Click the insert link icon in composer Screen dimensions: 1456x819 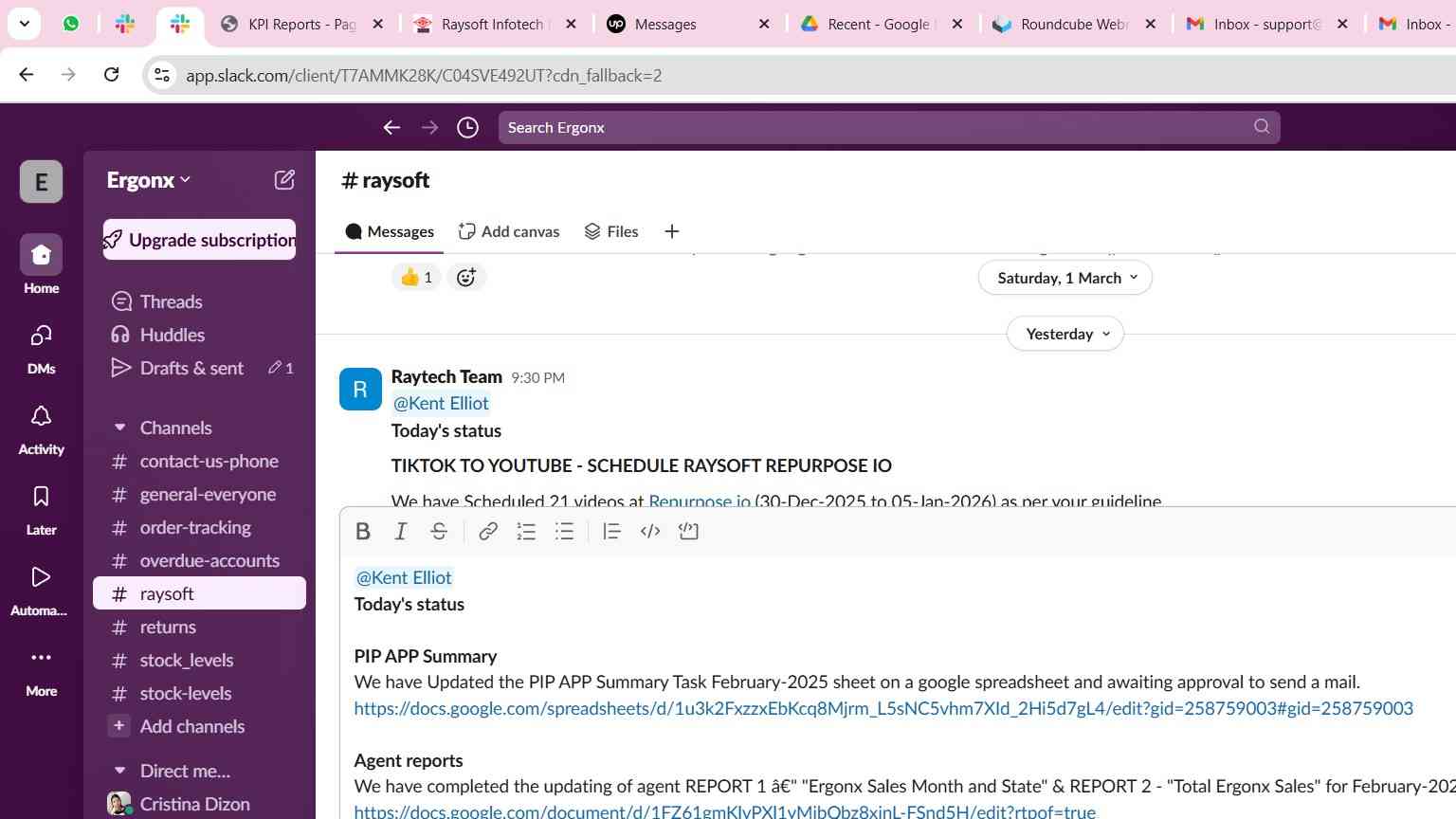tap(488, 532)
